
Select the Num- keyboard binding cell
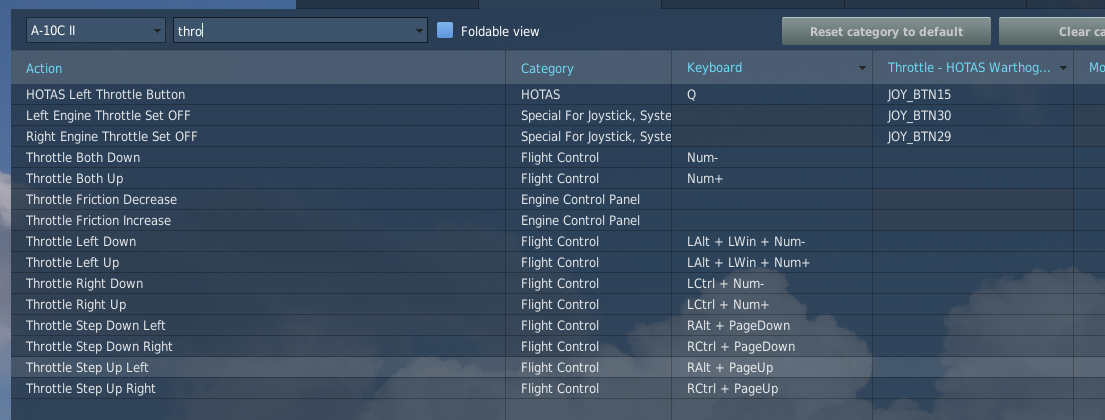pyautogui.click(x=772, y=158)
